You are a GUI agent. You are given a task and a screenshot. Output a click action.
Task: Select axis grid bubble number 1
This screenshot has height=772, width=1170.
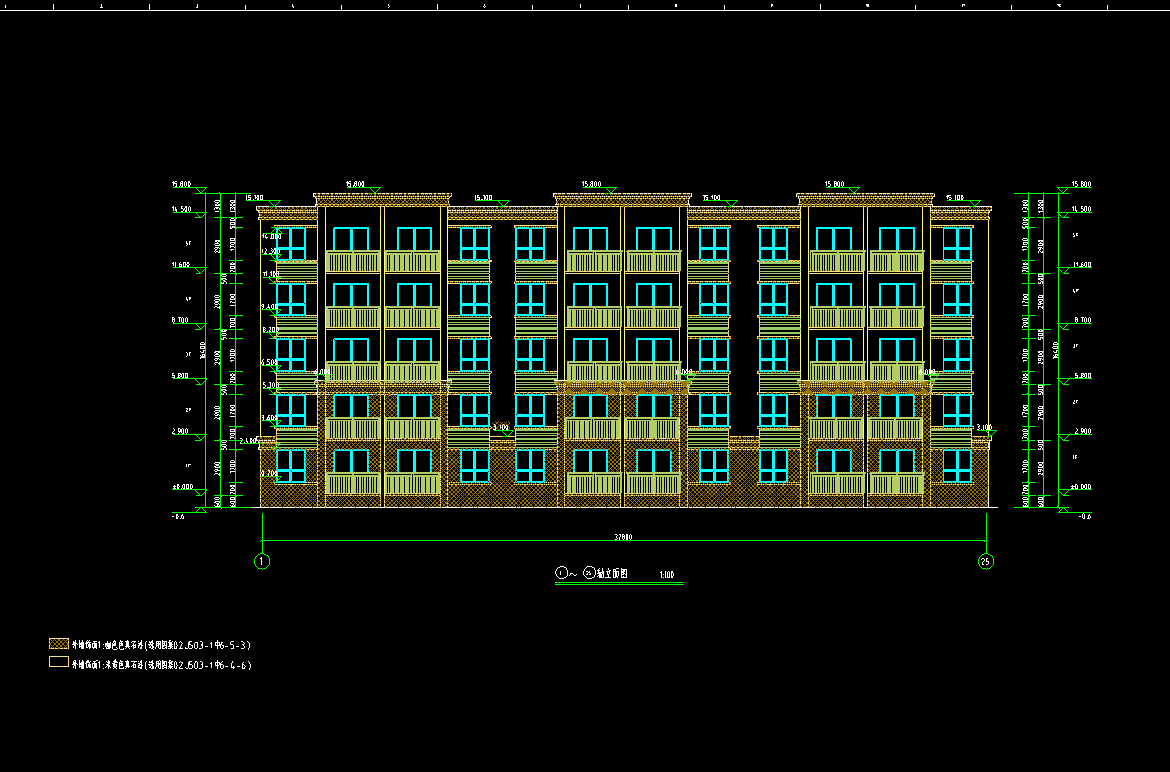[x=262, y=561]
